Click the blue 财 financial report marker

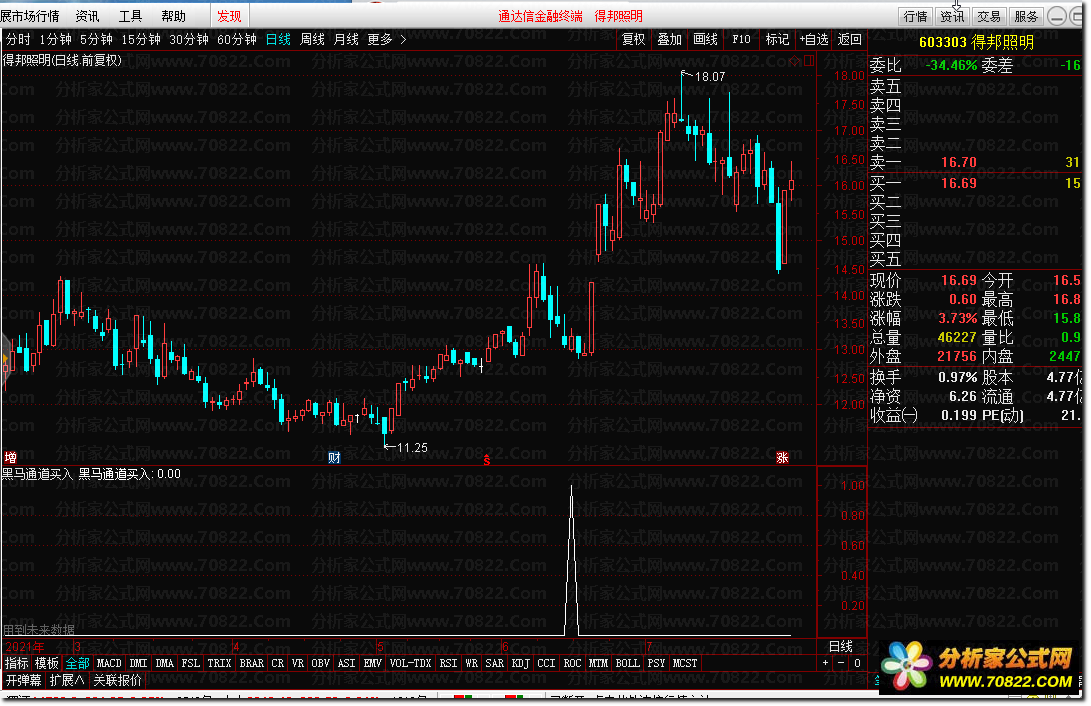point(334,457)
